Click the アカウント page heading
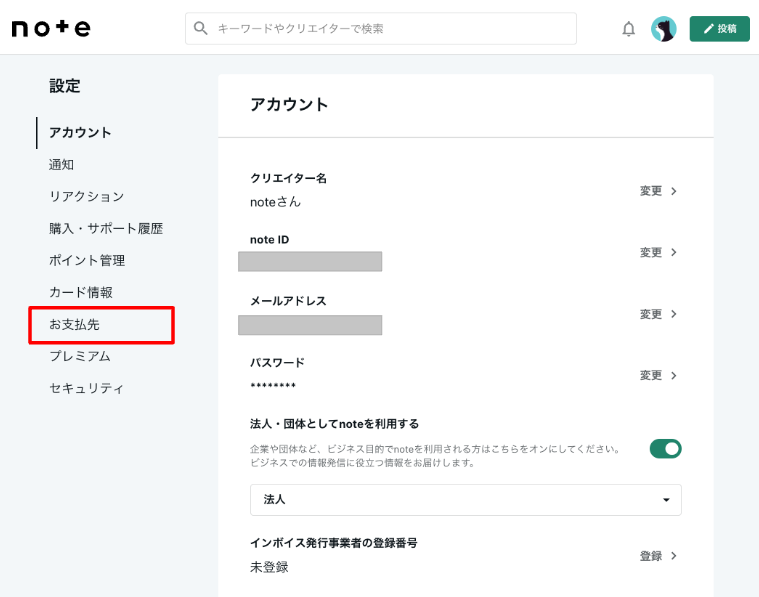Image resolution: width=759 pixels, height=597 pixels. coord(289,105)
